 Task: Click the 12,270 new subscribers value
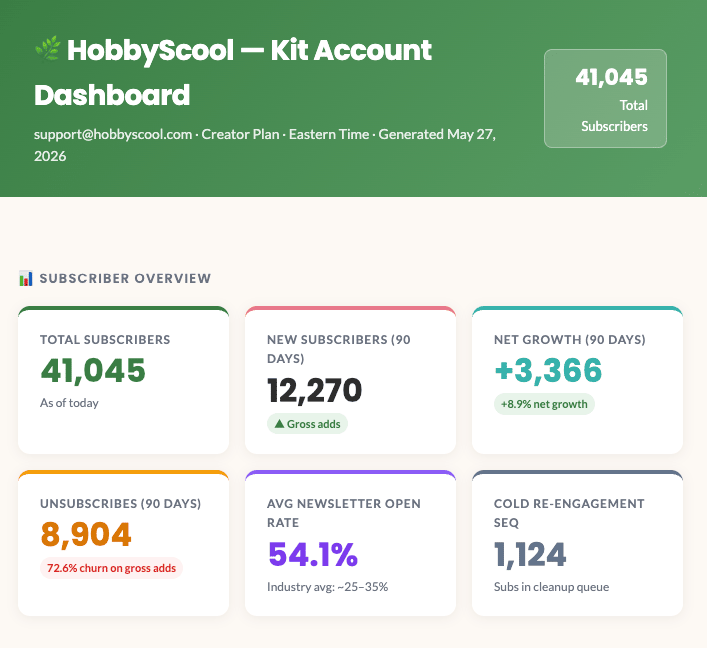(x=314, y=390)
